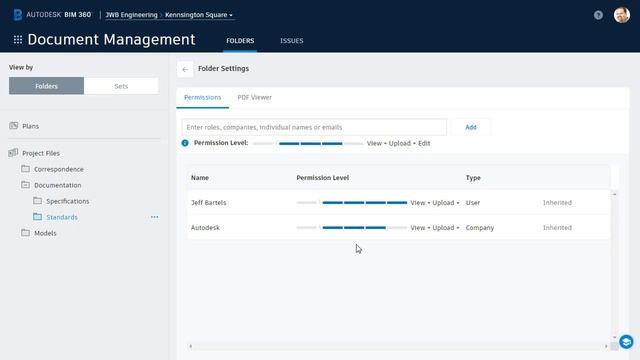Open the user profile avatar
640x360 pixels.
click(622, 15)
